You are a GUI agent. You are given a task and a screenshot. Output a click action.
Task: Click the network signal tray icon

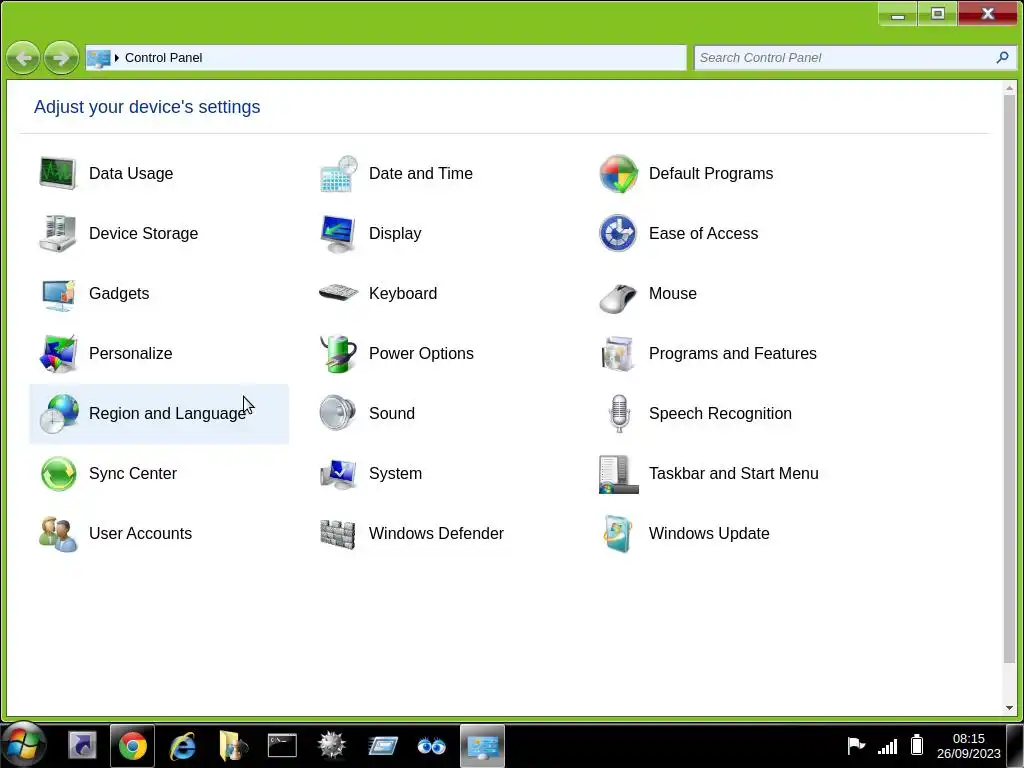coord(887,746)
